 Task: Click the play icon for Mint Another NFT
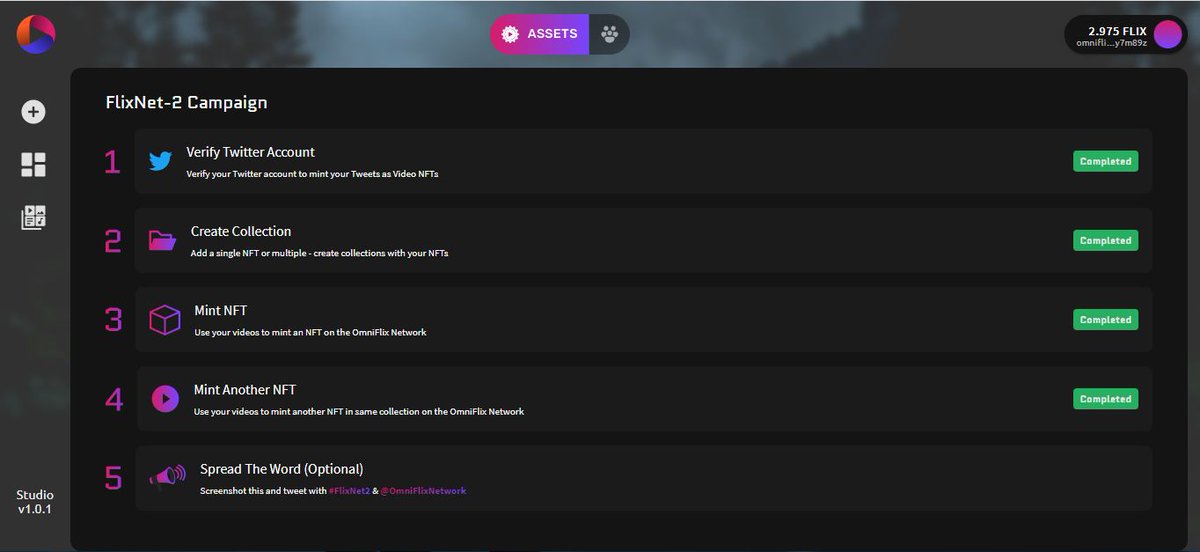tap(165, 399)
